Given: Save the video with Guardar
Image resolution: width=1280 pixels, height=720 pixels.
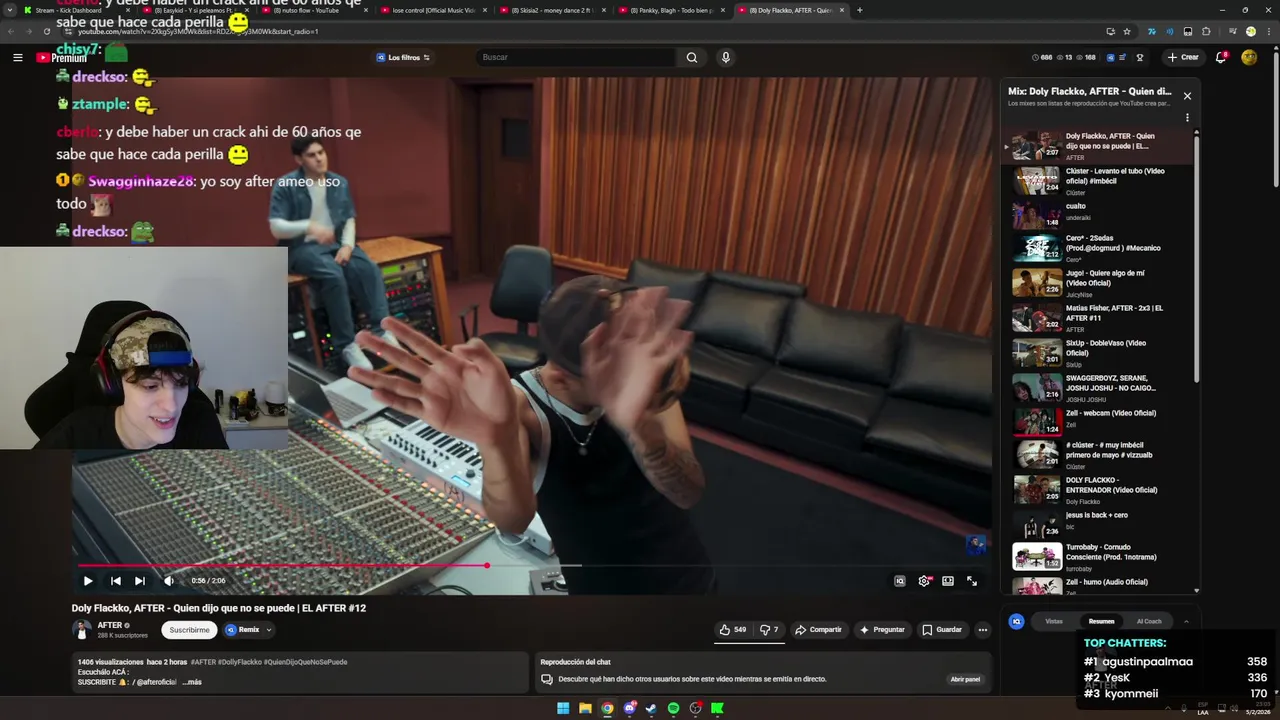Looking at the screenshot, I should coord(942,629).
